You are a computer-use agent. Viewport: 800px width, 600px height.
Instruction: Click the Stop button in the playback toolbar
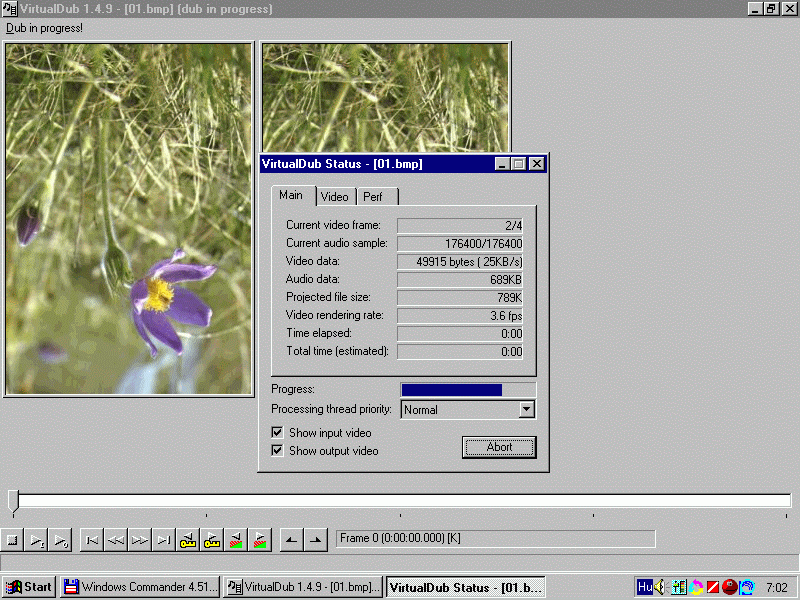click(x=13, y=540)
